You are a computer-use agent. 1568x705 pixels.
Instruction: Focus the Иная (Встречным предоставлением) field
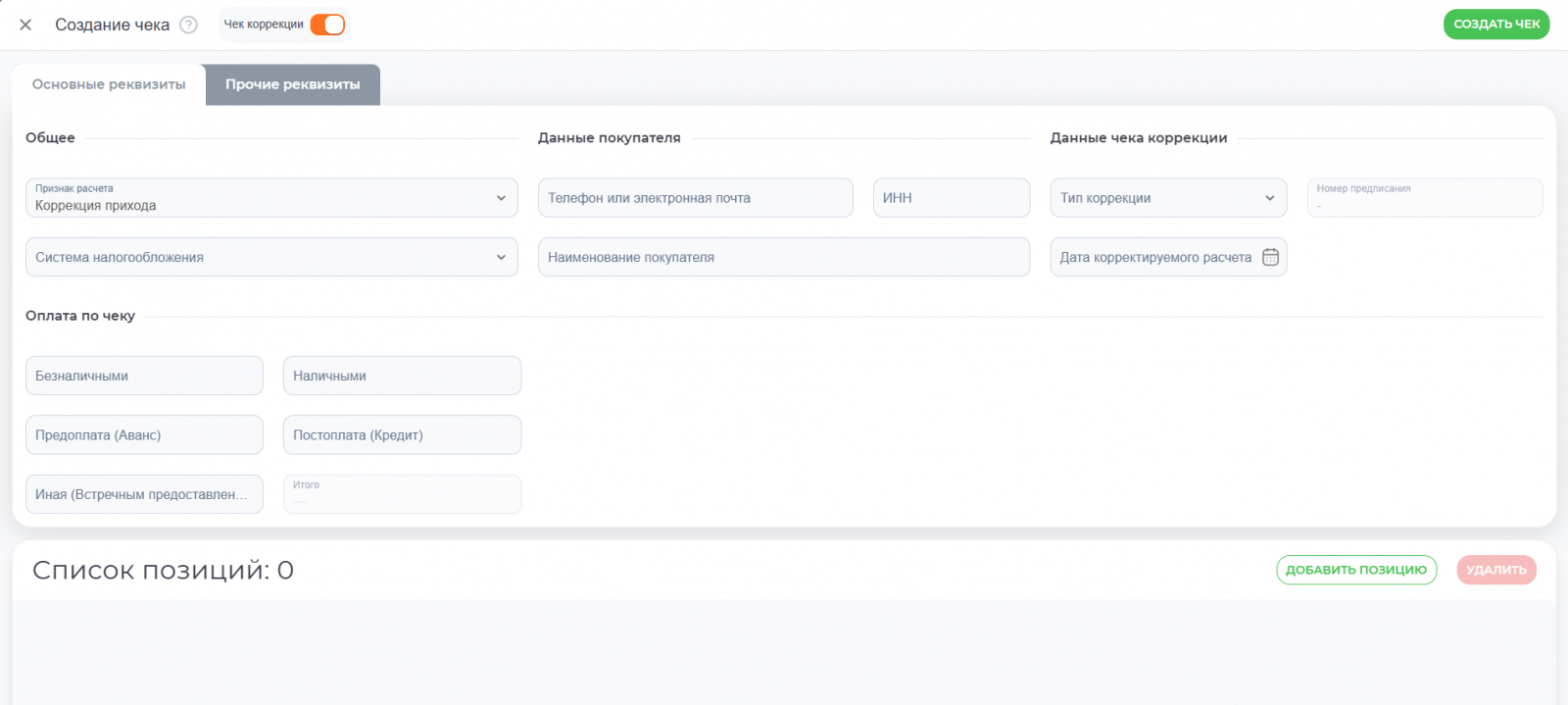click(144, 494)
